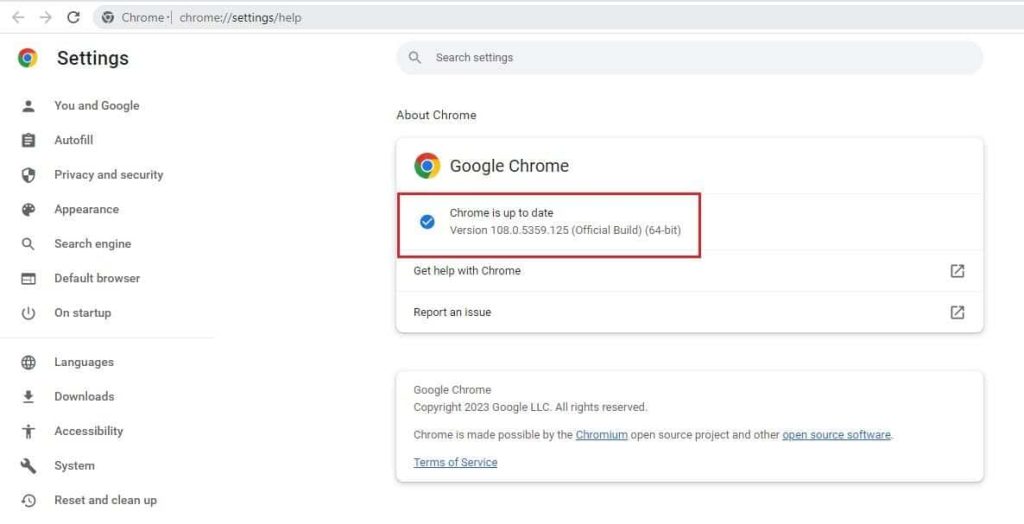The height and width of the screenshot is (524, 1024).
Task: Click the Languages globe icon
Action: pos(28,363)
